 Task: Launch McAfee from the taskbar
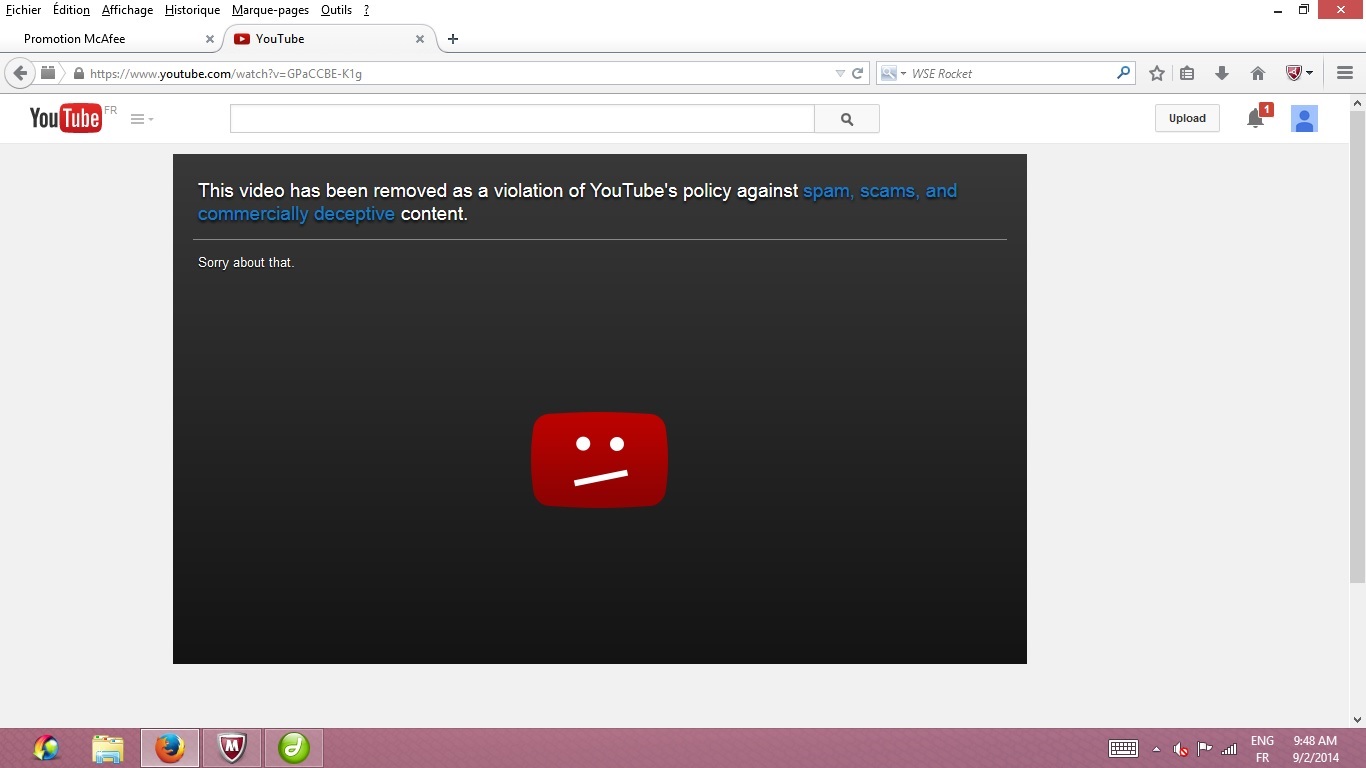point(232,747)
